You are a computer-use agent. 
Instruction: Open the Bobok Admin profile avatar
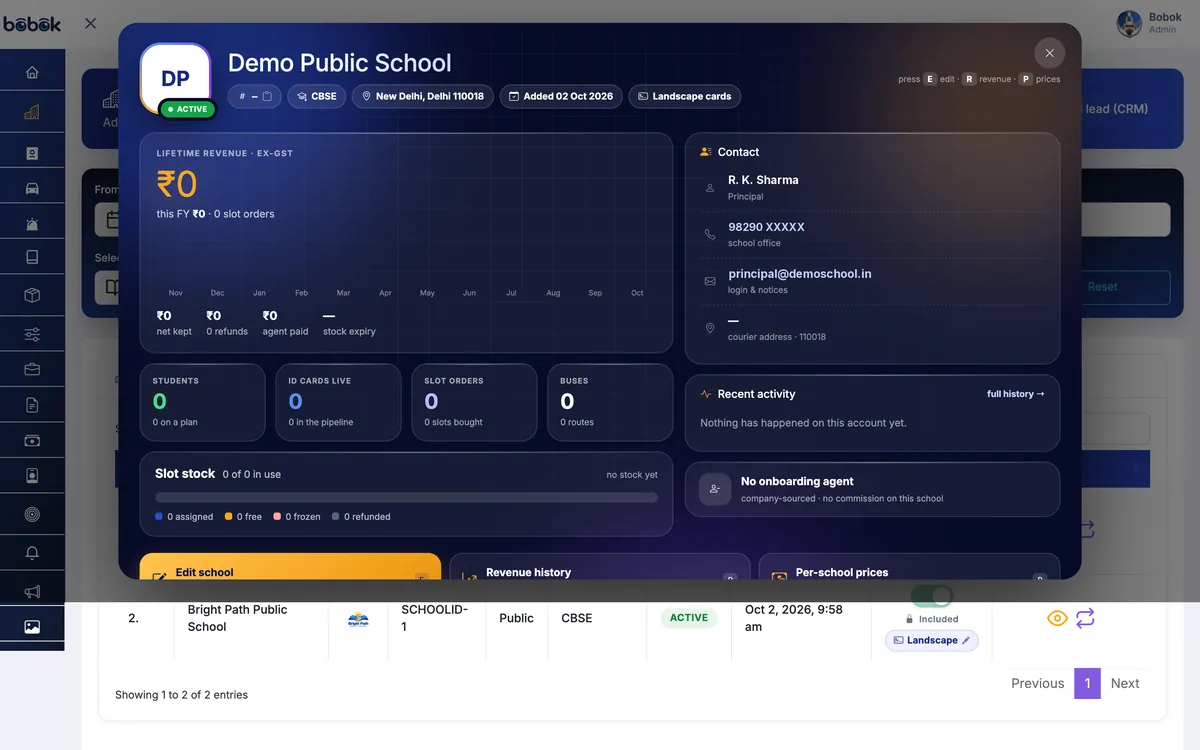coord(1129,23)
